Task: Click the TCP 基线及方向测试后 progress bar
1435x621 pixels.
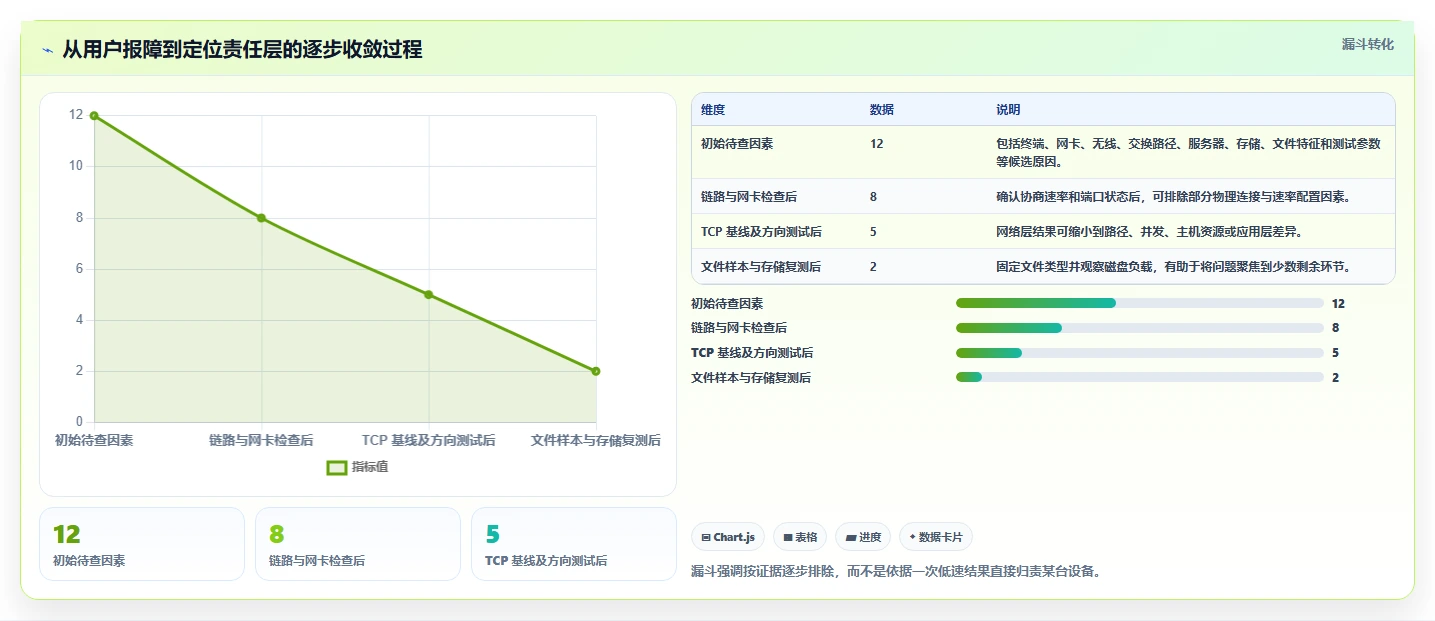Action: 1140,353
